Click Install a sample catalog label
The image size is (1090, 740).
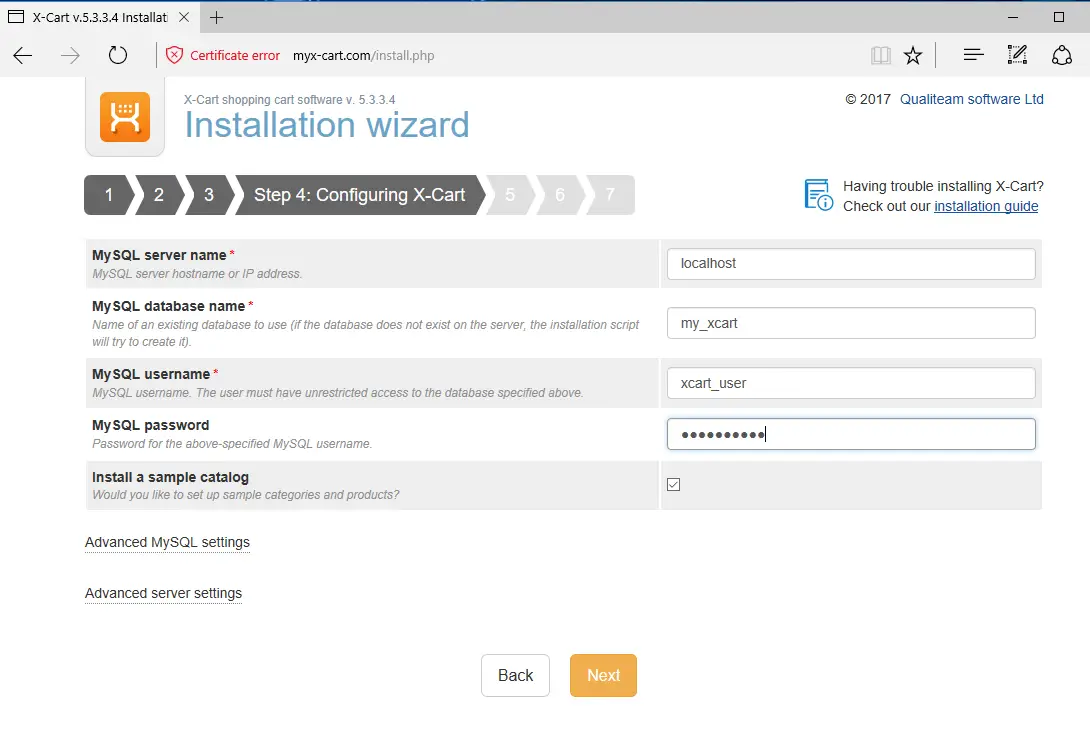(x=170, y=477)
